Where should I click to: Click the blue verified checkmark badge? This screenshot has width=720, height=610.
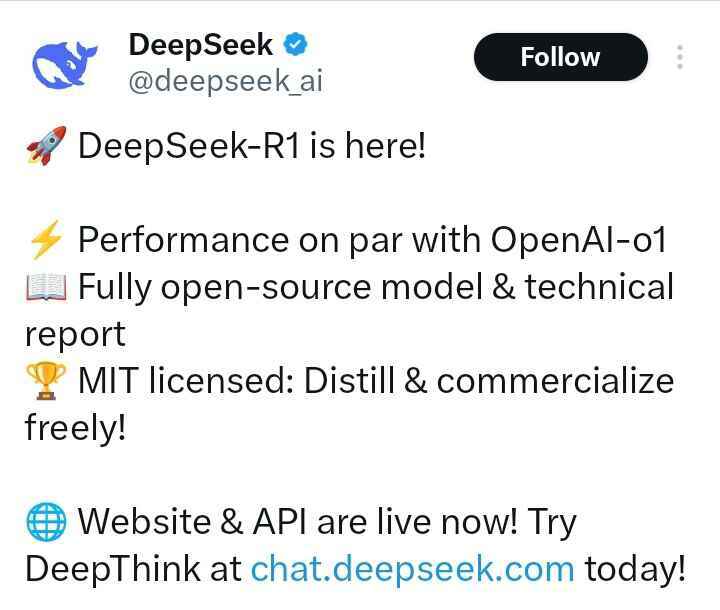tap(294, 45)
